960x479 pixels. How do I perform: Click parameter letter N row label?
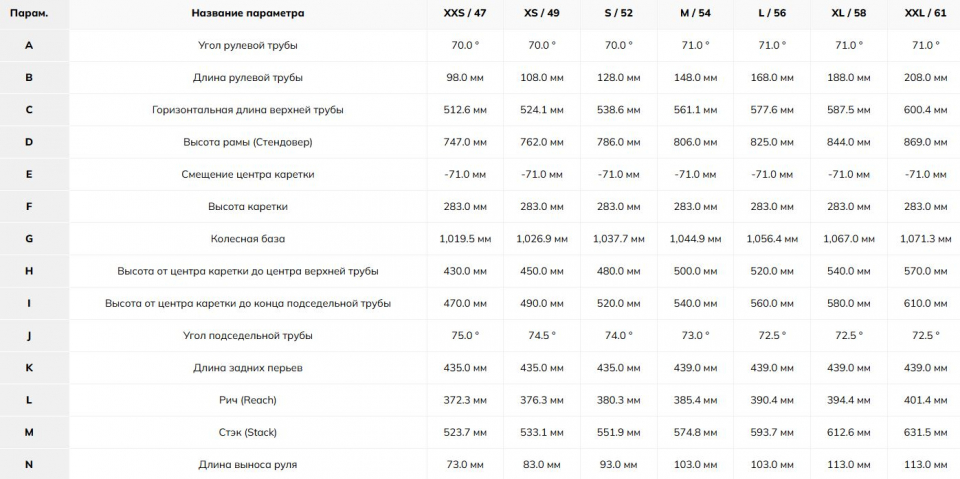[x=29, y=465]
